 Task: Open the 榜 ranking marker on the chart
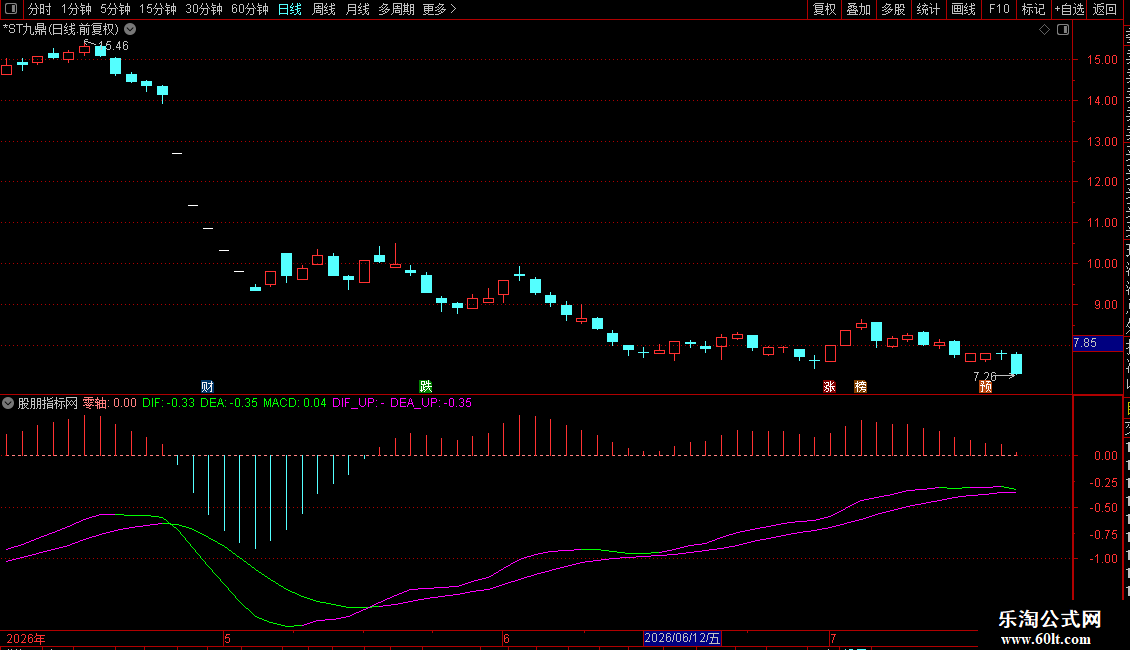pos(860,387)
